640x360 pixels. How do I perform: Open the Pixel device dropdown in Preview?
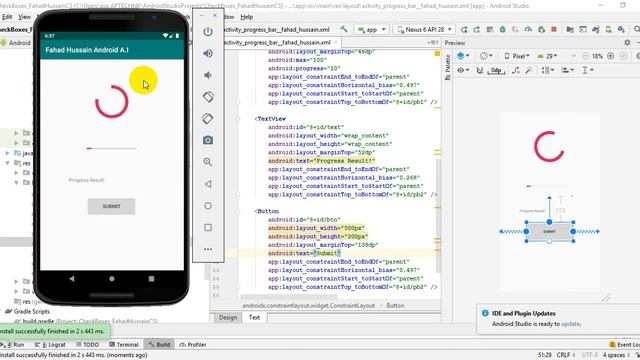click(517, 56)
